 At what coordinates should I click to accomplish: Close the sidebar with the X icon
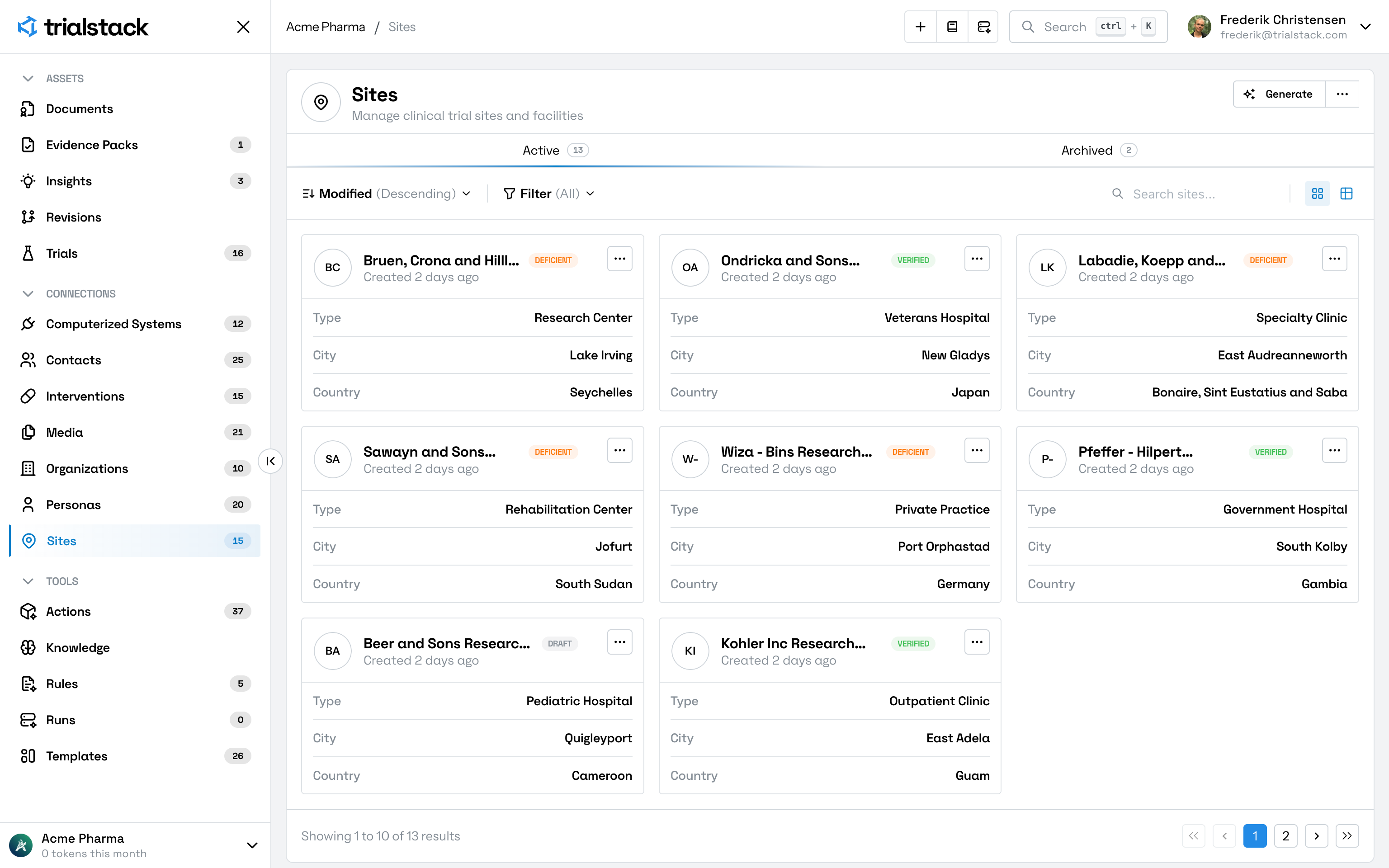(243, 27)
